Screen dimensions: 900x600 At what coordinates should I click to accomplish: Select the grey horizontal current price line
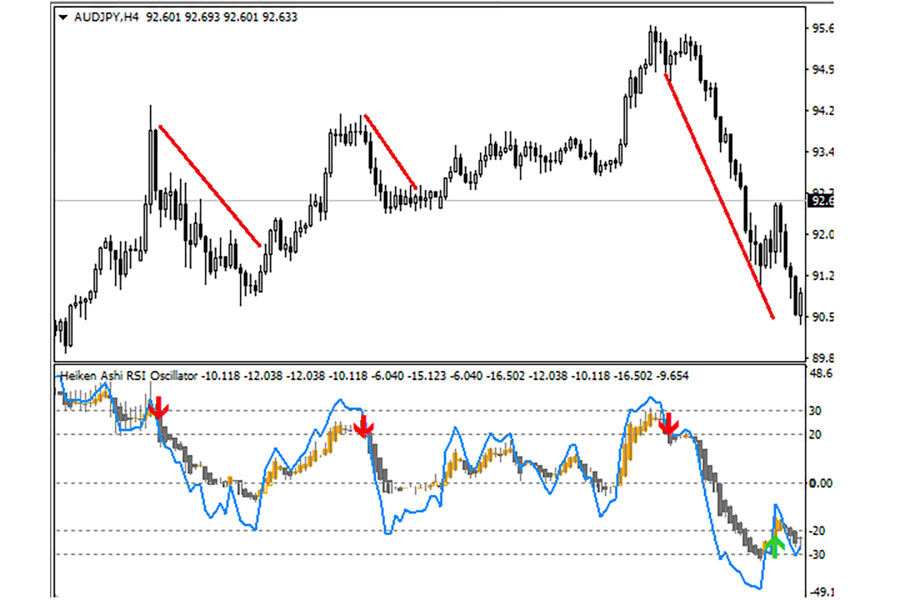(x=500, y=201)
